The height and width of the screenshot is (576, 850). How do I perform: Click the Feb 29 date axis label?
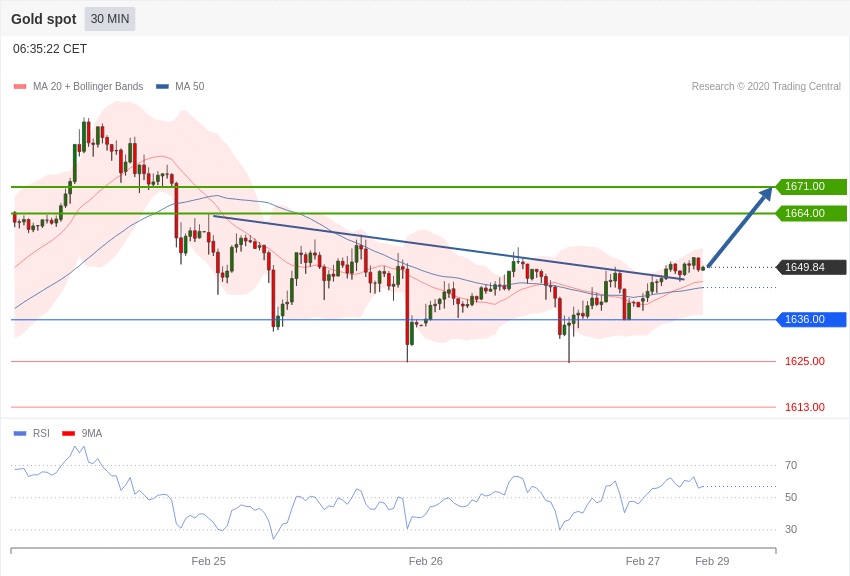pyautogui.click(x=712, y=561)
